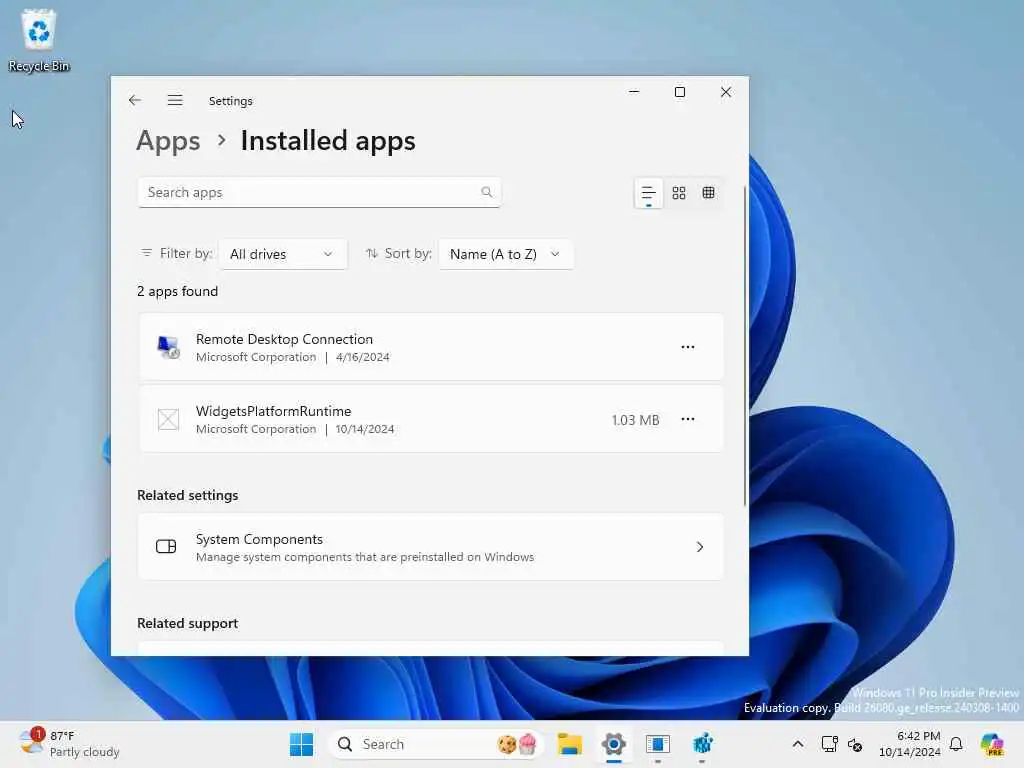This screenshot has height=768, width=1024.
Task: Open the Windows Start menu
Action: 301,744
